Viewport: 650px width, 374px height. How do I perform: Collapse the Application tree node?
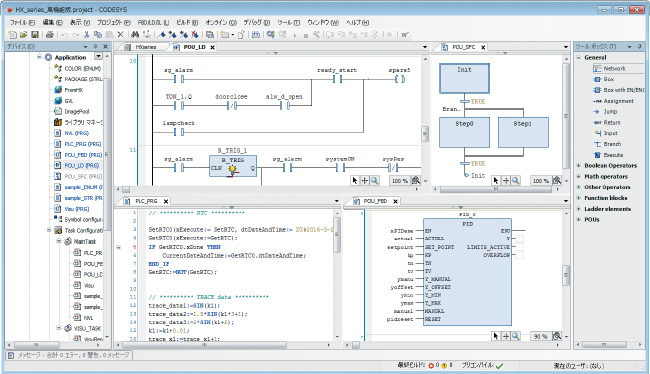[39, 57]
